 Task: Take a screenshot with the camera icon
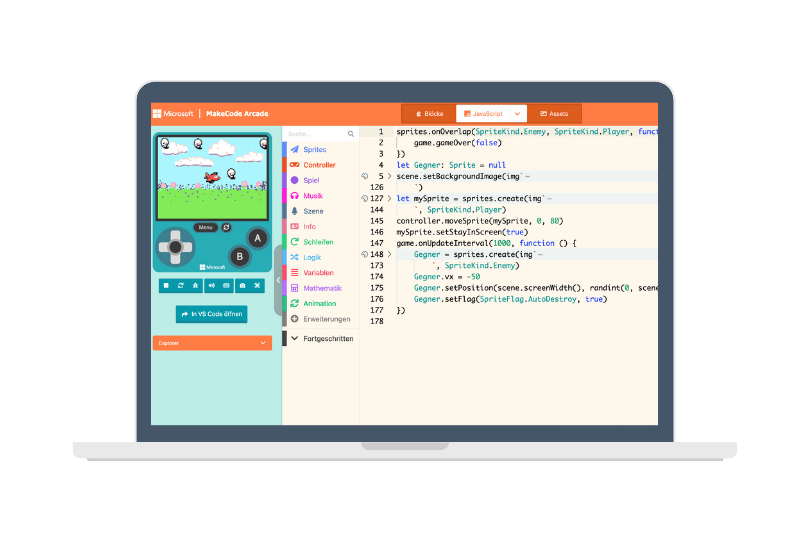coord(242,285)
